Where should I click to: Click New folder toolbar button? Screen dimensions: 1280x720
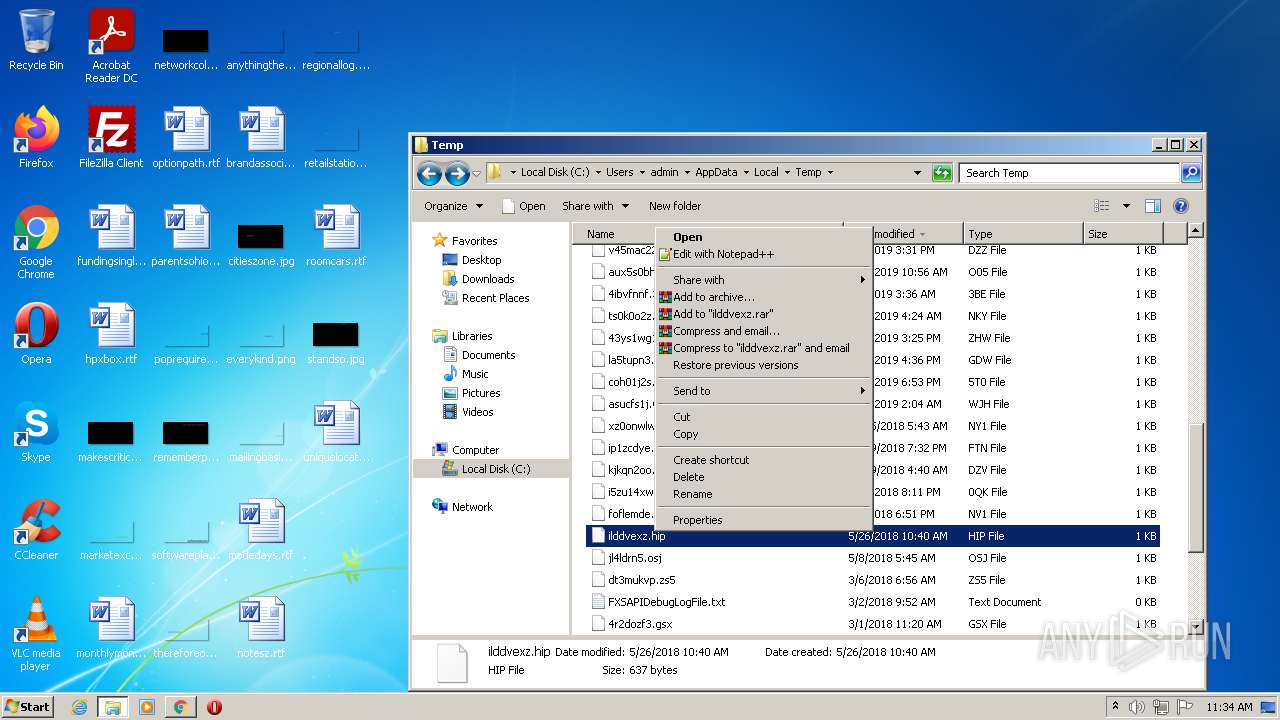tap(675, 206)
